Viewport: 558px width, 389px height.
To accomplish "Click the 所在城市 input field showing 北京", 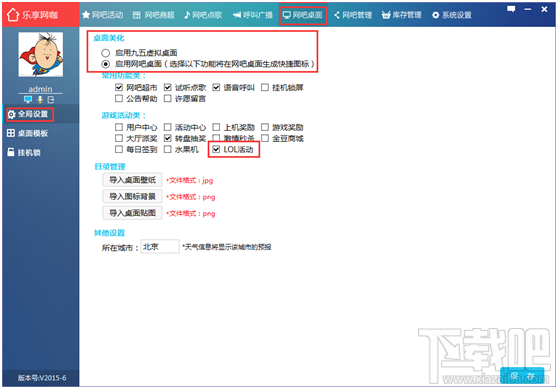I will 160,247.
